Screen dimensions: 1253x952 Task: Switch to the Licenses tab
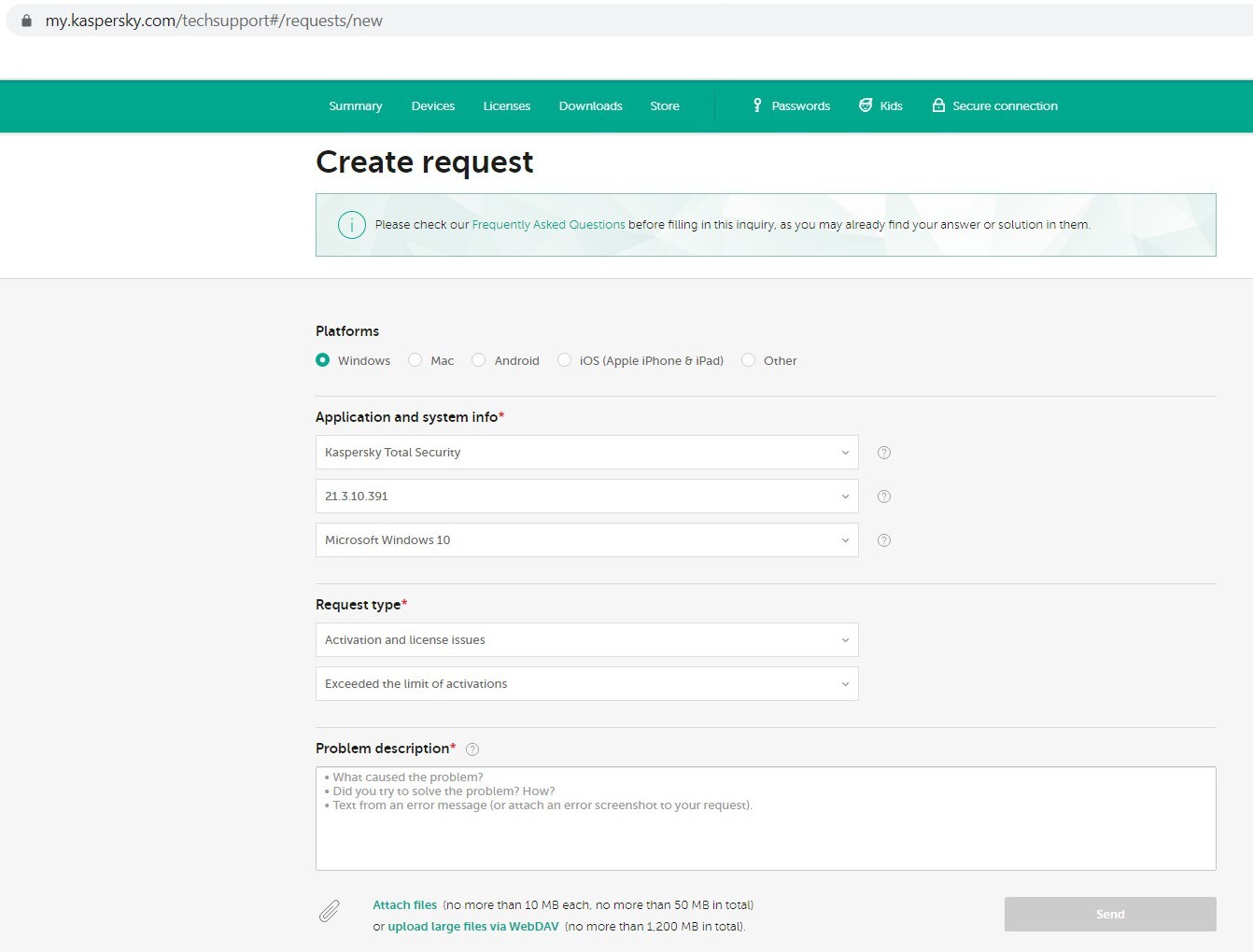click(x=507, y=106)
